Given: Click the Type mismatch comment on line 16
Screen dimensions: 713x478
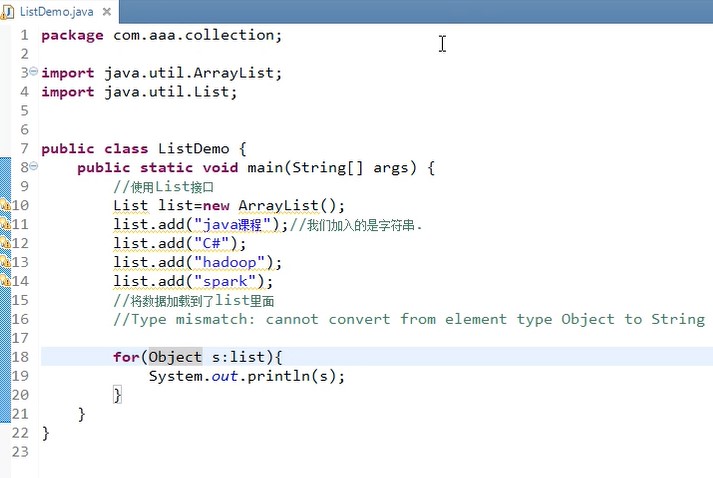Looking at the screenshot, I should pos(409,319).
